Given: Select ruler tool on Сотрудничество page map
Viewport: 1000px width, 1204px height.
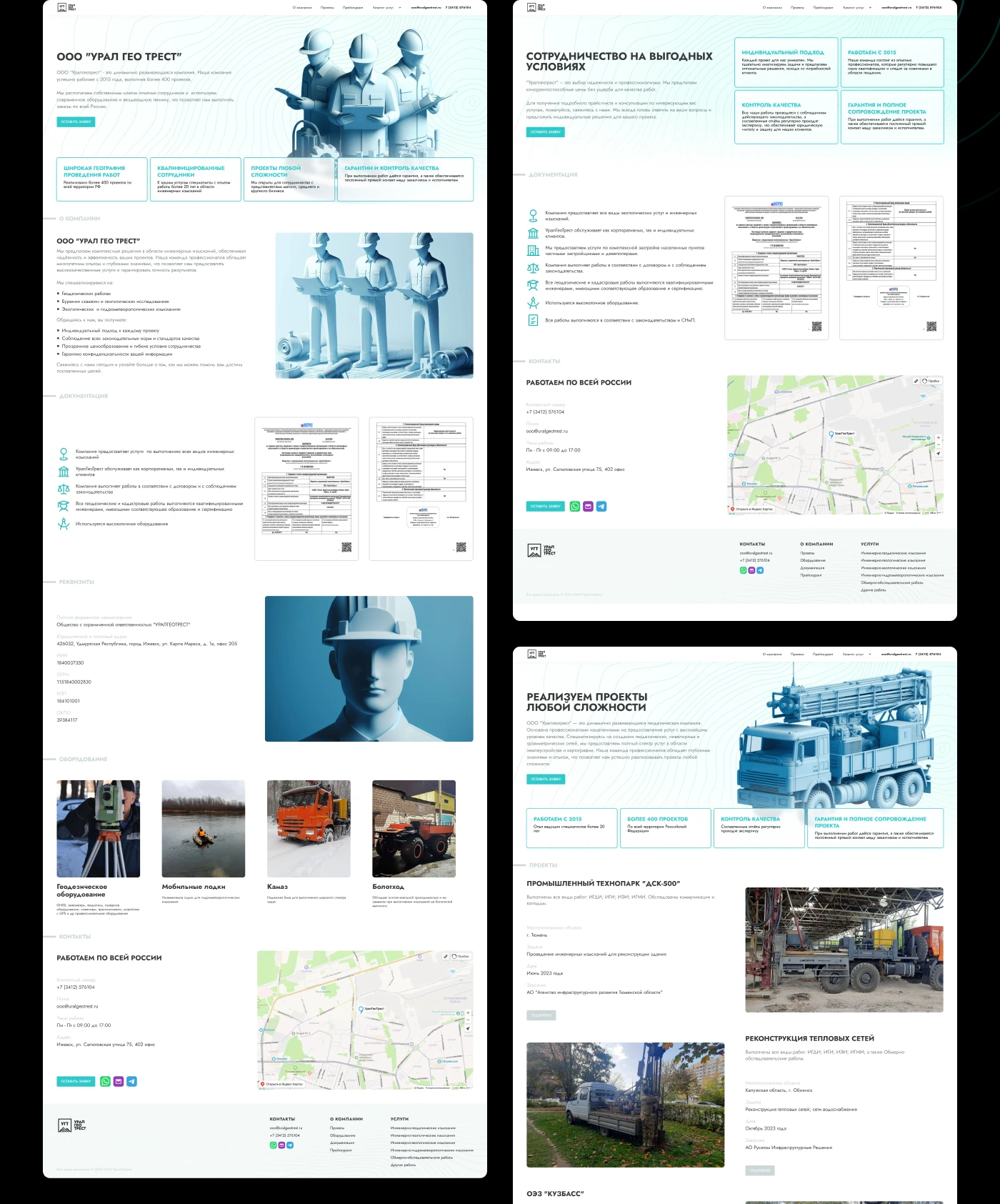Looking at the screenshot, I should click(916, 381).
